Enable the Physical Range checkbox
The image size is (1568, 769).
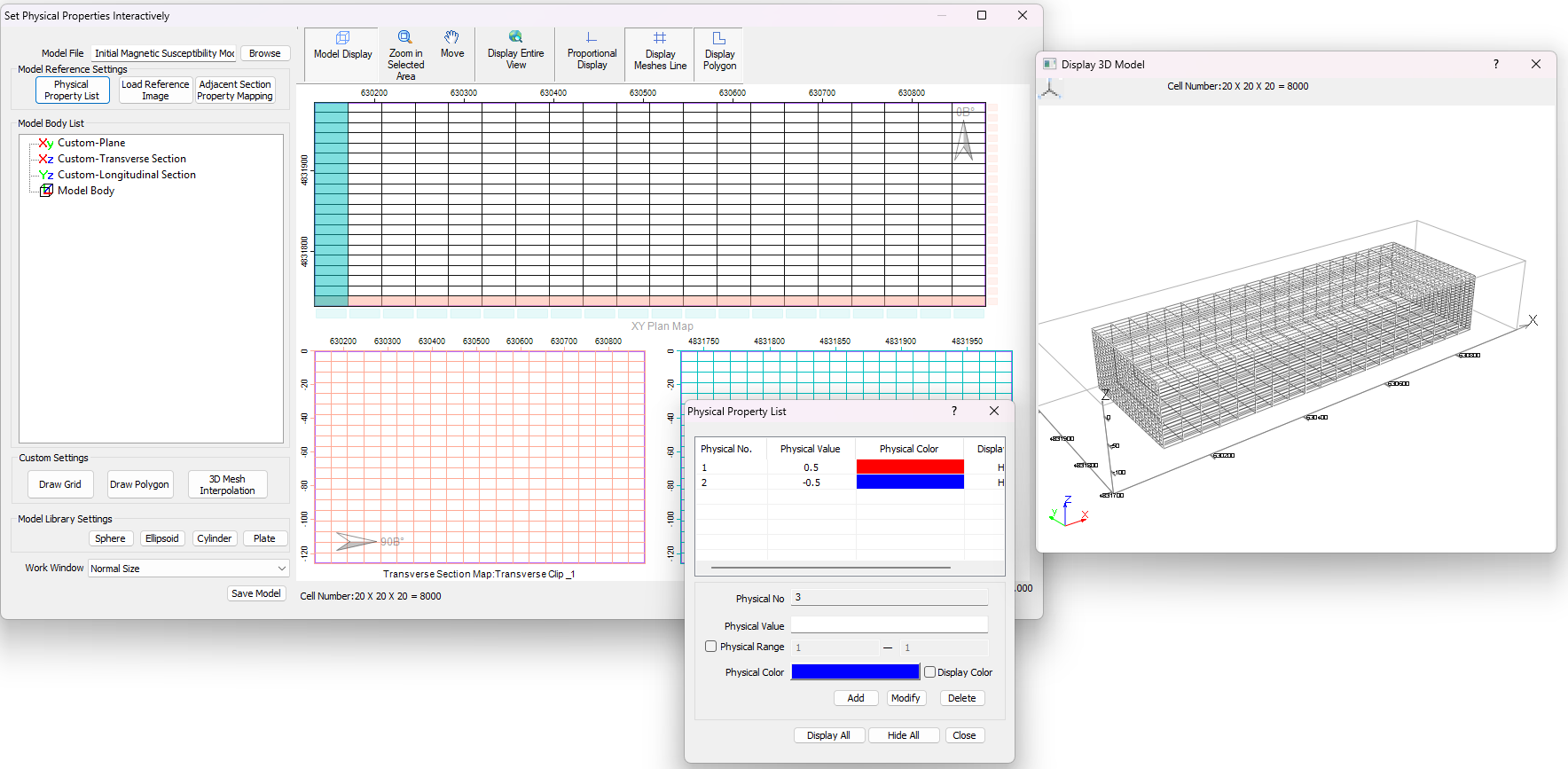[x=710, y=647]
